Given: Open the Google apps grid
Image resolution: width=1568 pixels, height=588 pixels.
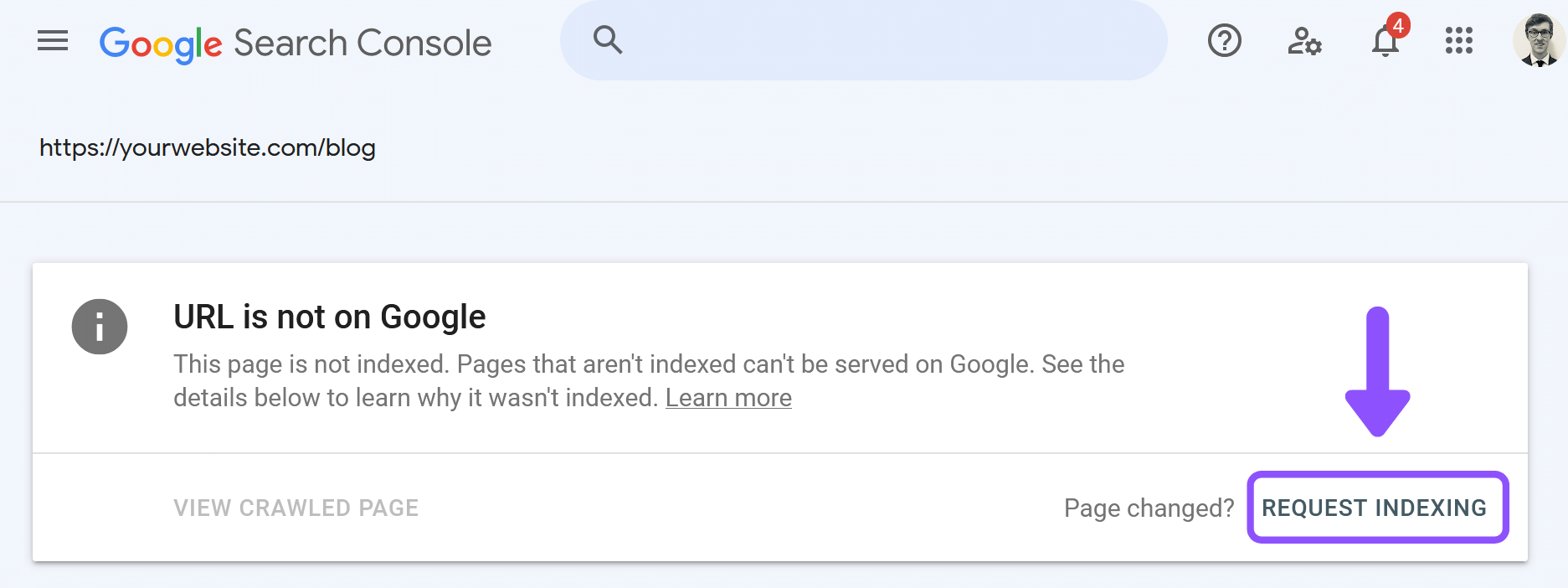Looking at the screenshot, I should [x=1458, y=40].
